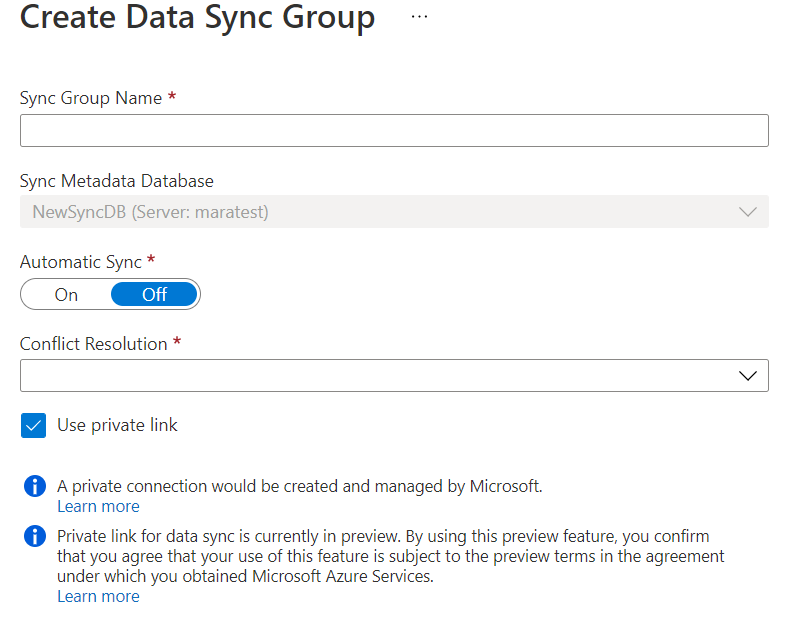Click the Create Data Sync Group heading
Viewport: 795px width, 640px height.
pyautogui.click(x=198, y=18)
